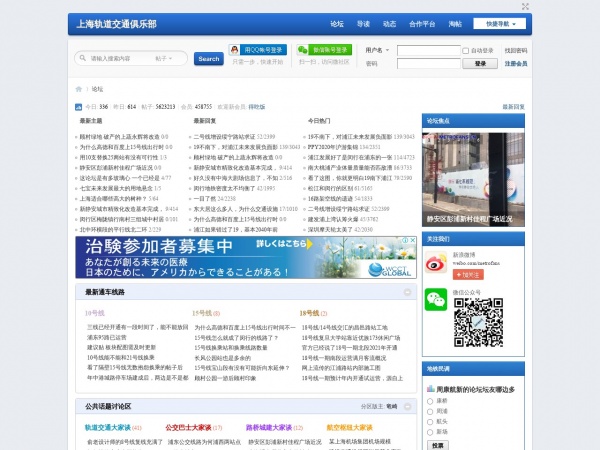This screenshot has width=600, height=450.
Task: Select the 康桥 poll option
Action: pyautogui.click(x=430, y=400)
